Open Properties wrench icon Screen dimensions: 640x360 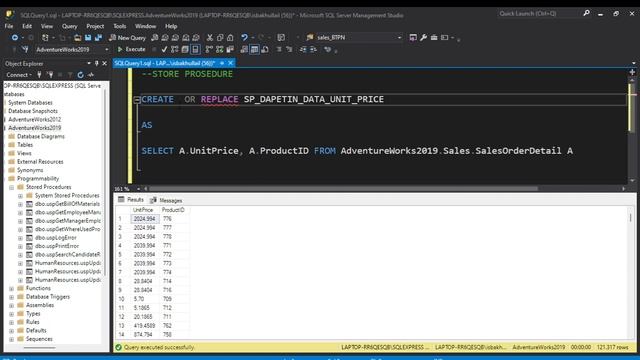coord(423,38)
